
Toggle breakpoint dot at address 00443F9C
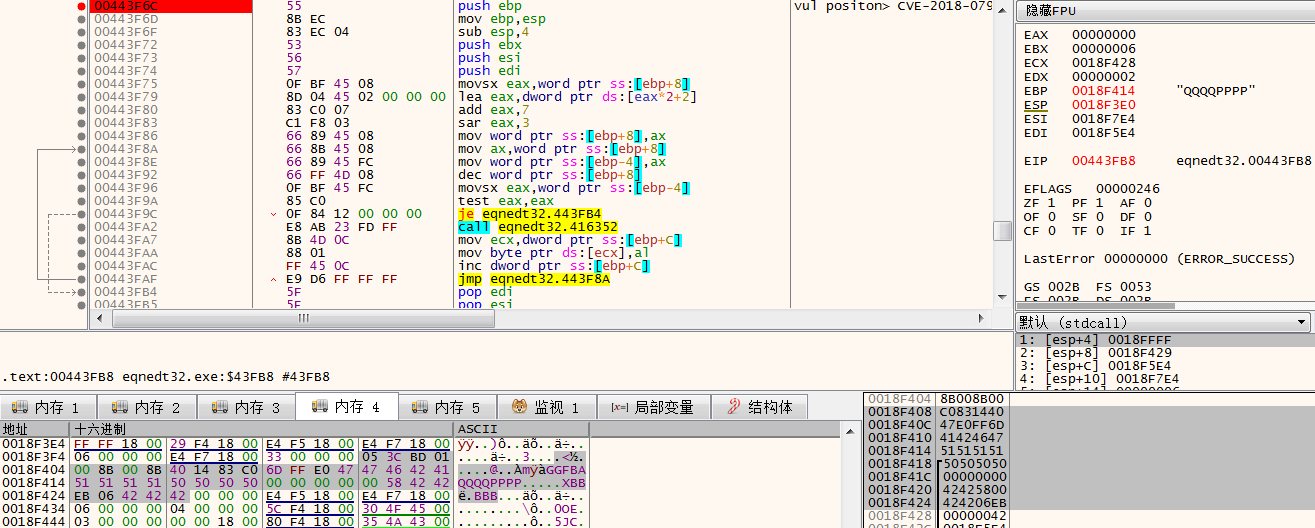(80, 214)
